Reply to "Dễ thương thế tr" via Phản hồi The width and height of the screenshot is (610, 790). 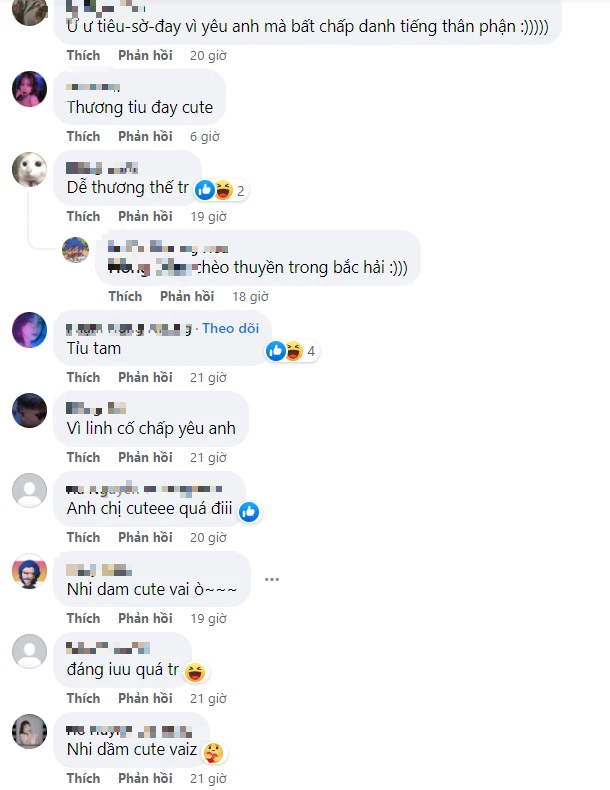pyautogui.click(x=146, y=217)
